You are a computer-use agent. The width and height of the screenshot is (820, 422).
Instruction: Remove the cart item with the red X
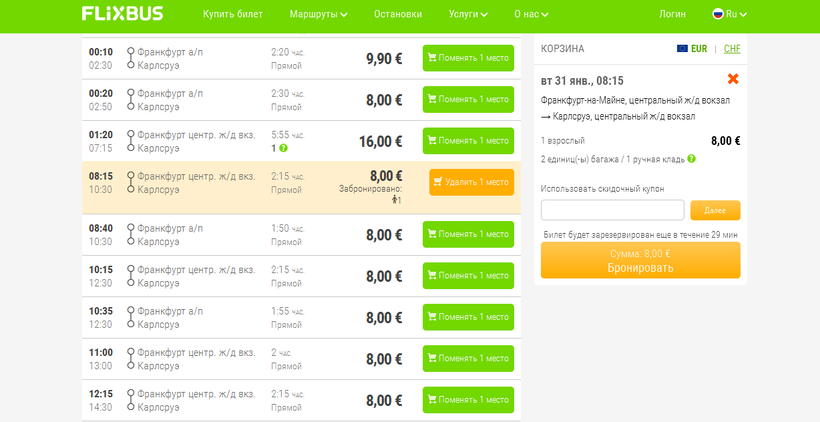click(733, 79)
